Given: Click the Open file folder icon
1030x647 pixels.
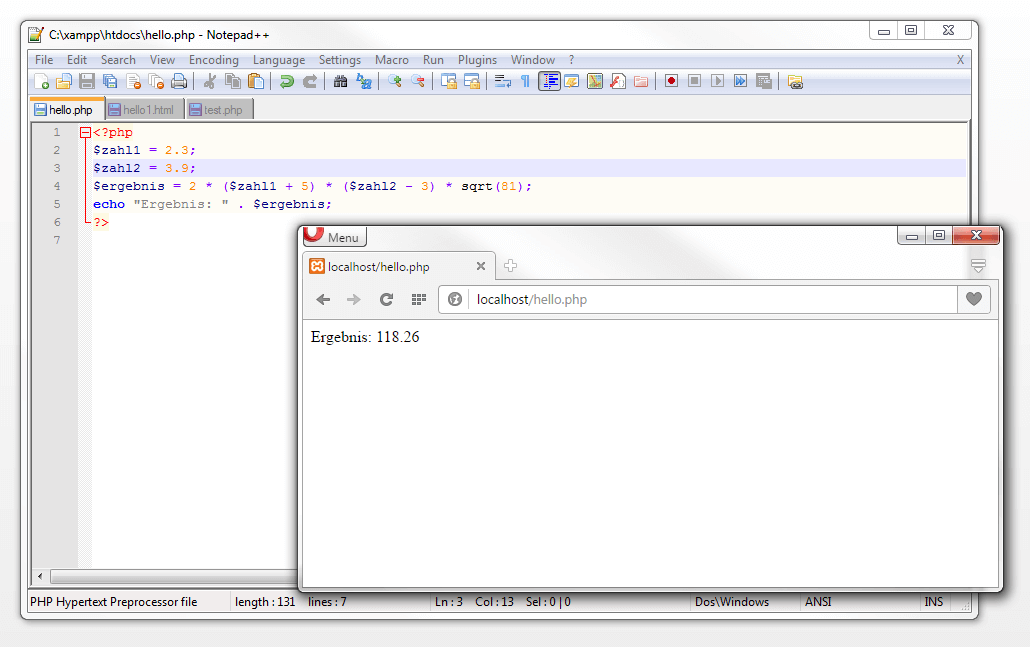Looking at the screenshot, I should click(64, 81).
